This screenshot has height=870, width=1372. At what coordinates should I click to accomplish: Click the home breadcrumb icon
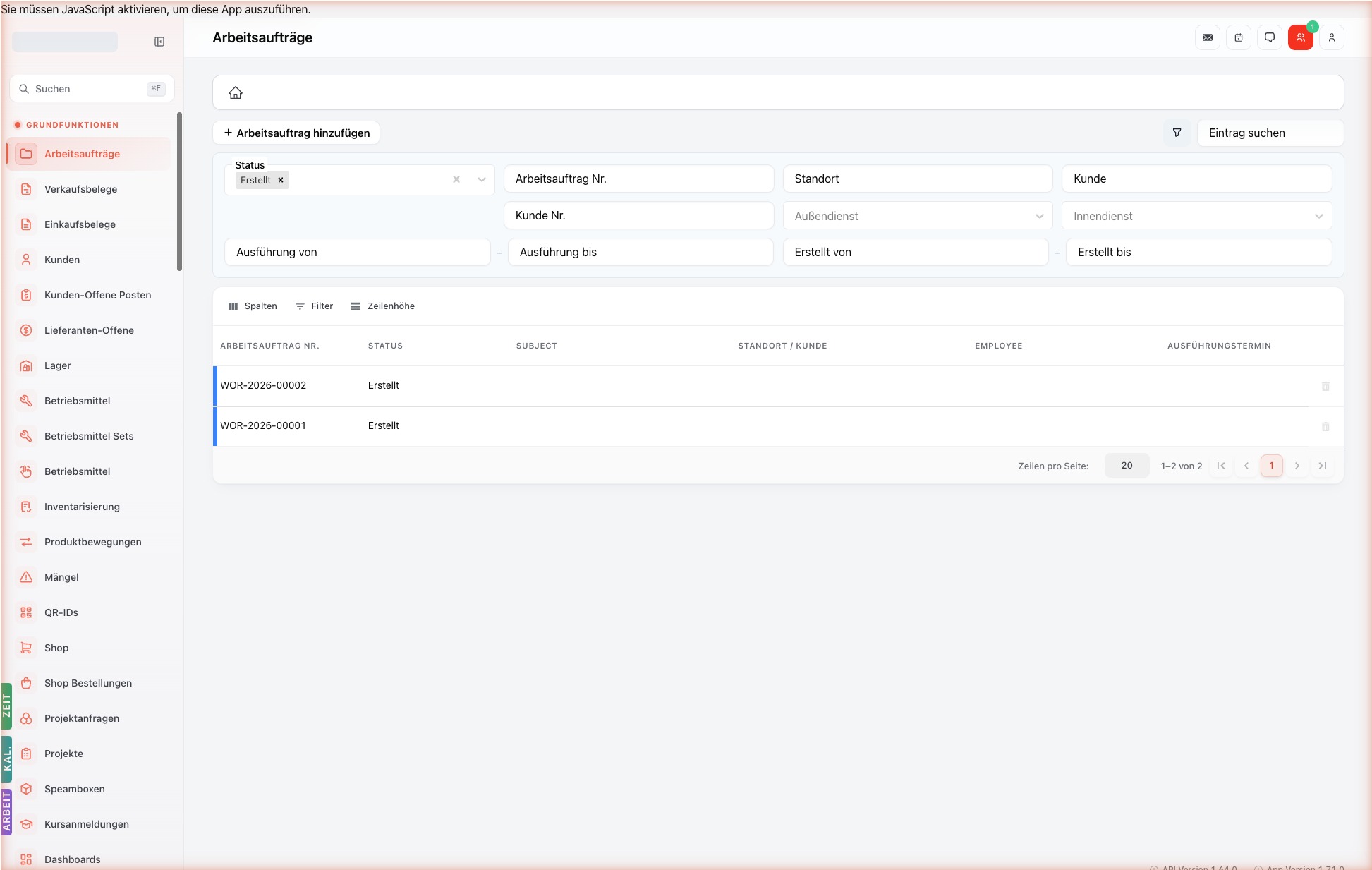click(236, 92)
